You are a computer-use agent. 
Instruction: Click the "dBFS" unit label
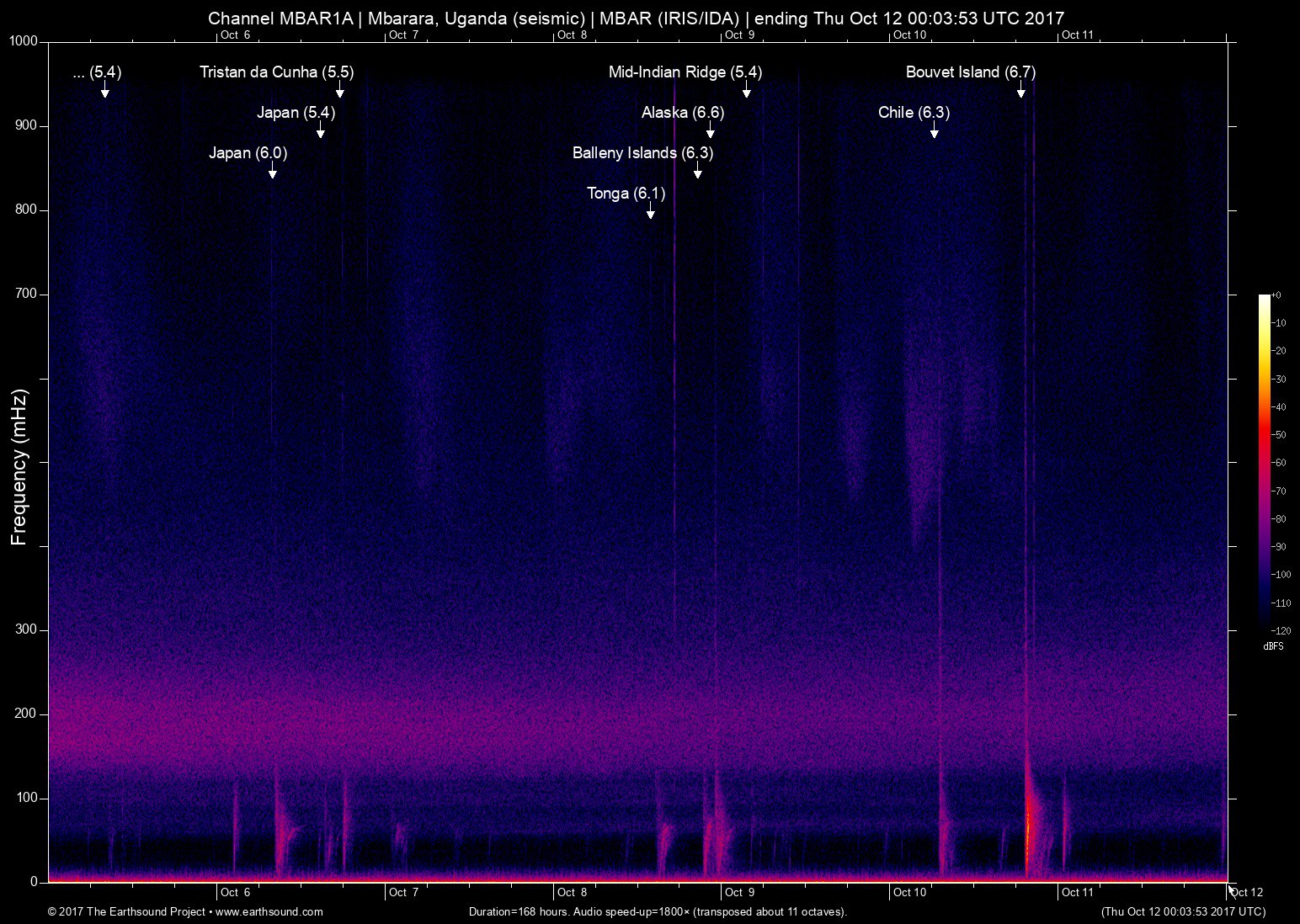(x=1273, y=647)
